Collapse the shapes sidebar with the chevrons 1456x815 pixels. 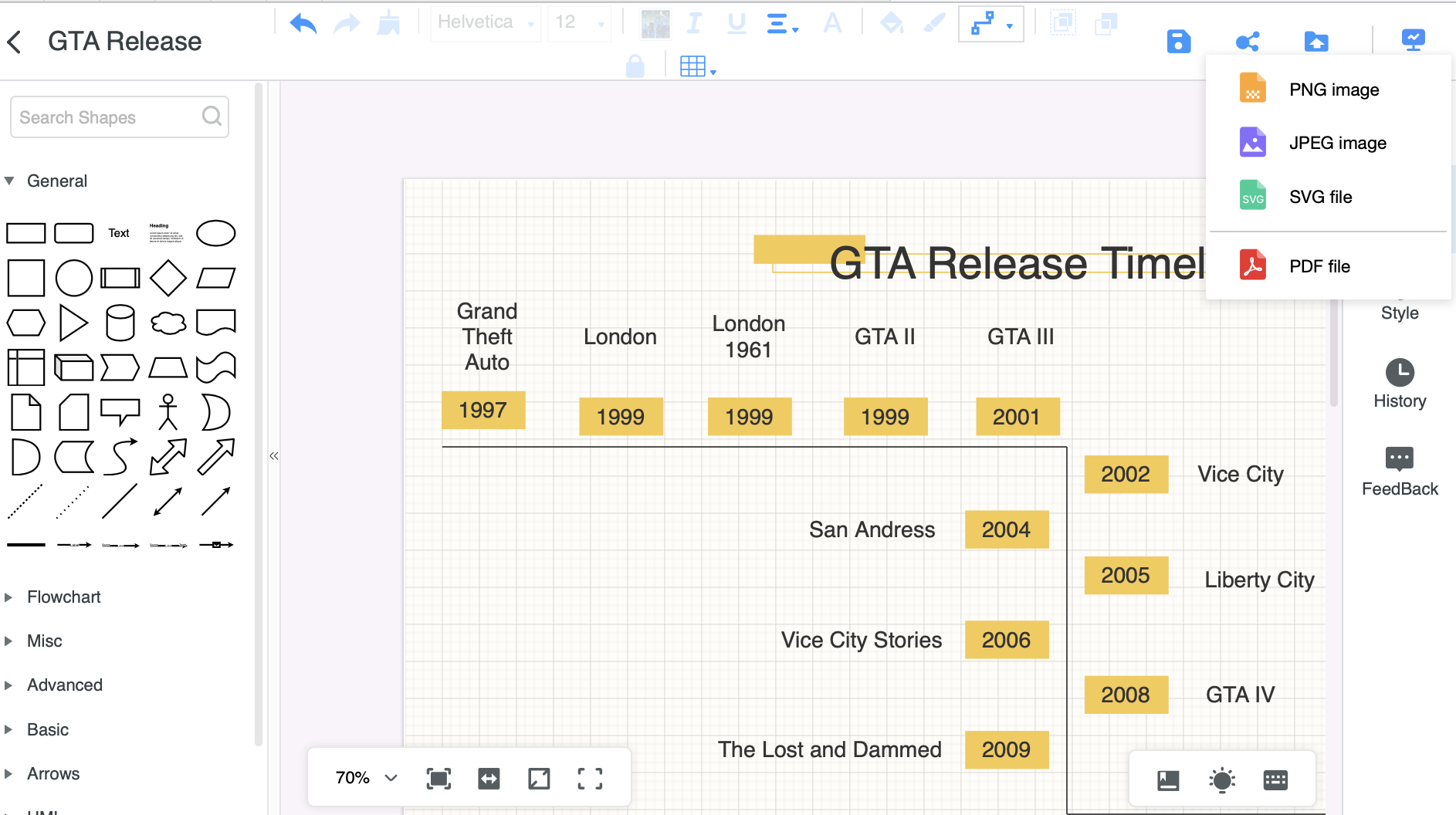tap(274, 456)
